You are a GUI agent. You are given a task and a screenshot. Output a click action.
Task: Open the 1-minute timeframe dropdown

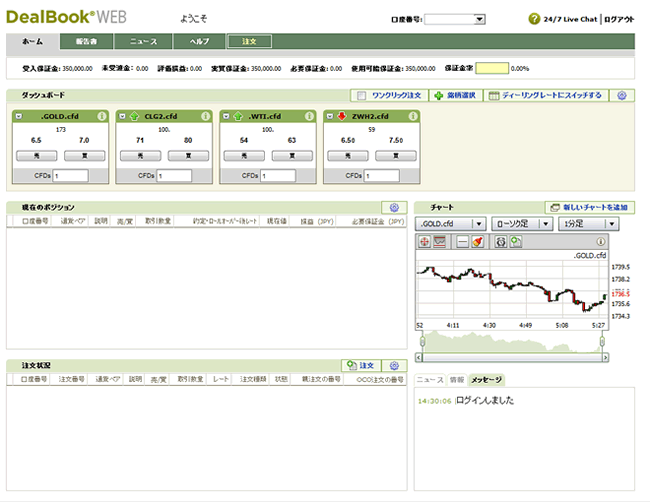pyautogui.click(x=589, y=224)
